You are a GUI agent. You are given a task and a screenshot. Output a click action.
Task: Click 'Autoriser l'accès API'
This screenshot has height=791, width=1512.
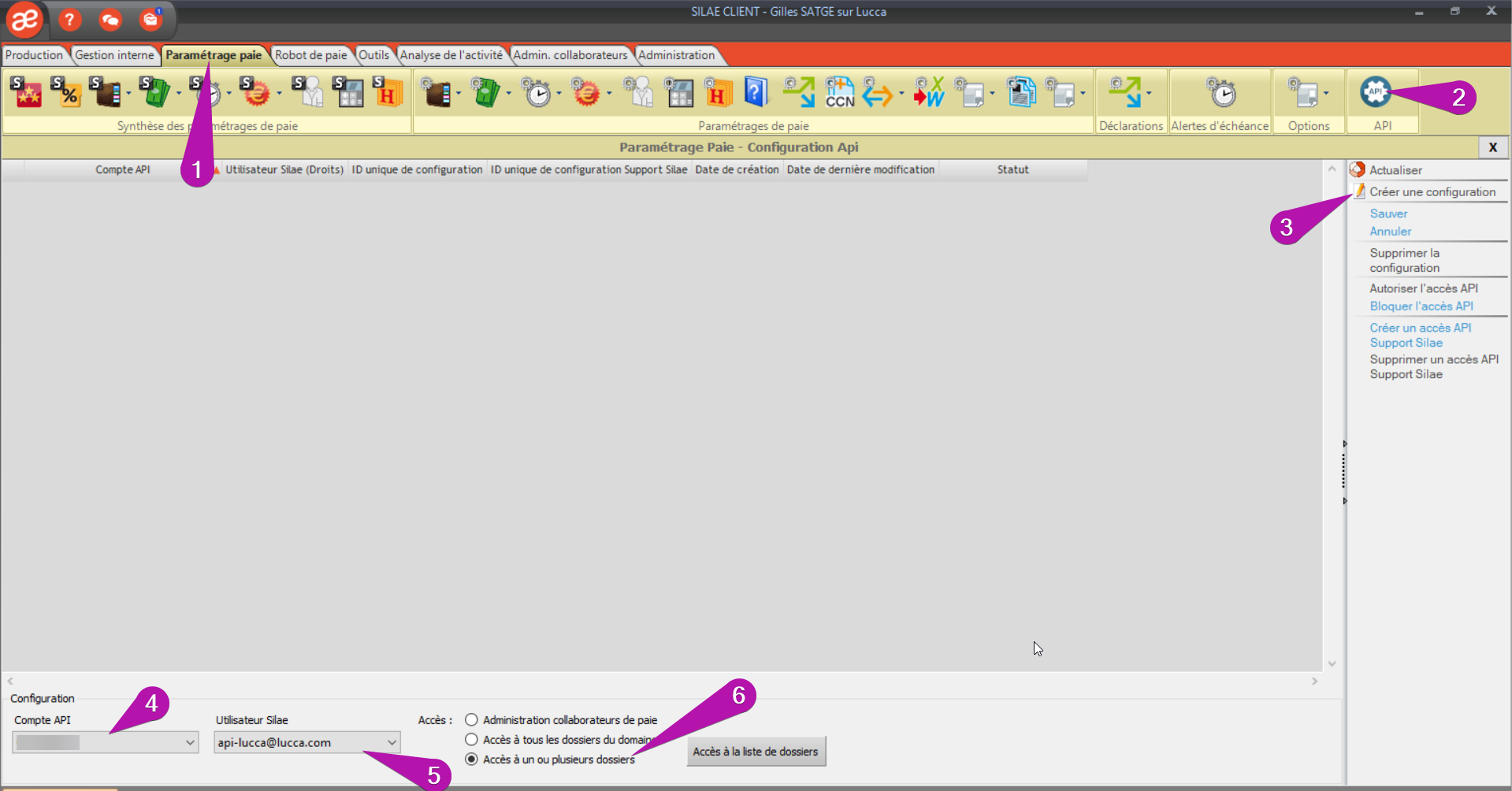1423,288
